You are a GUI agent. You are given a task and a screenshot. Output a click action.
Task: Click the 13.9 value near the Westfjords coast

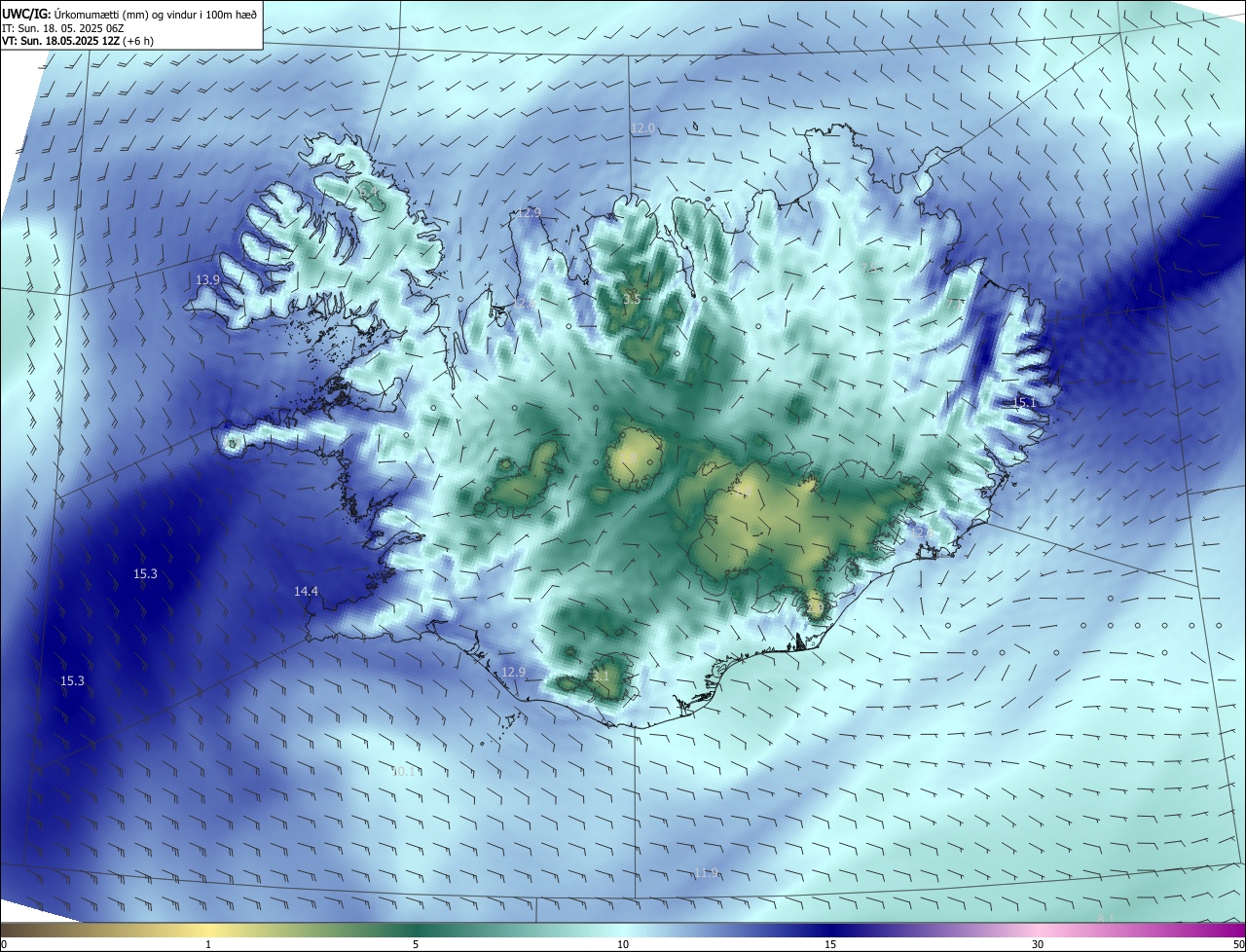point(208,280)
